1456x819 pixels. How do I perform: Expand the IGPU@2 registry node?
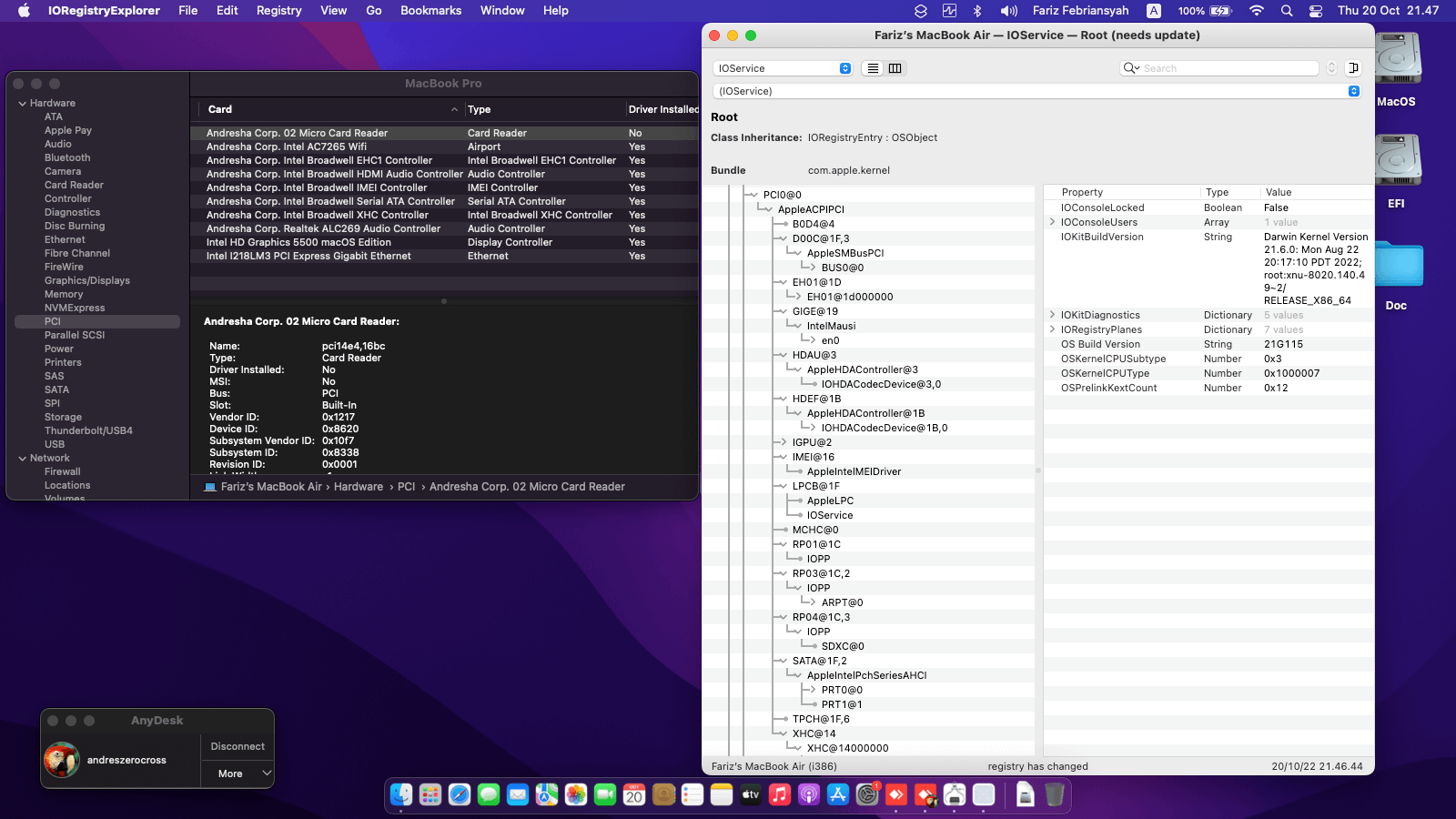coord(782,442)
